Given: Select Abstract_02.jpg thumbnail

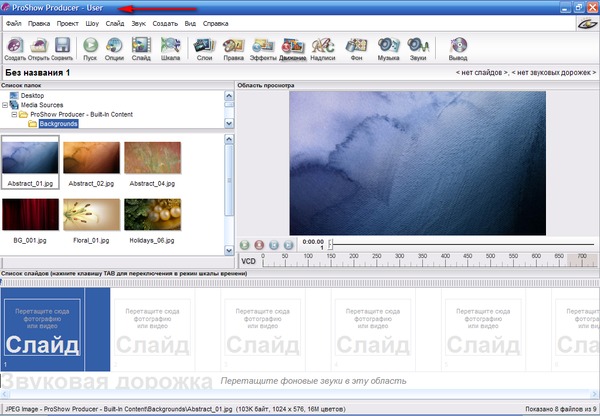Looking at the screenshot, I should (91, 164).
